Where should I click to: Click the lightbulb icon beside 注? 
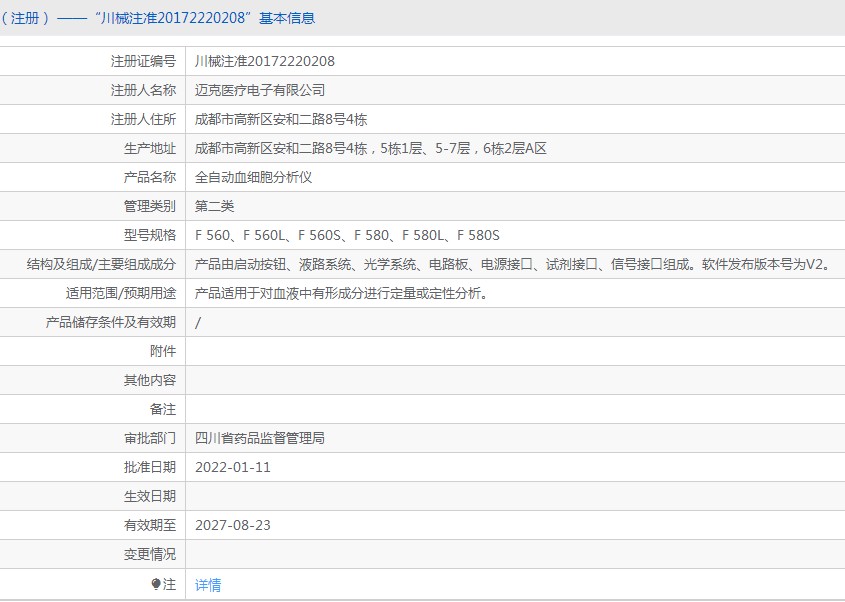[156, 584]
